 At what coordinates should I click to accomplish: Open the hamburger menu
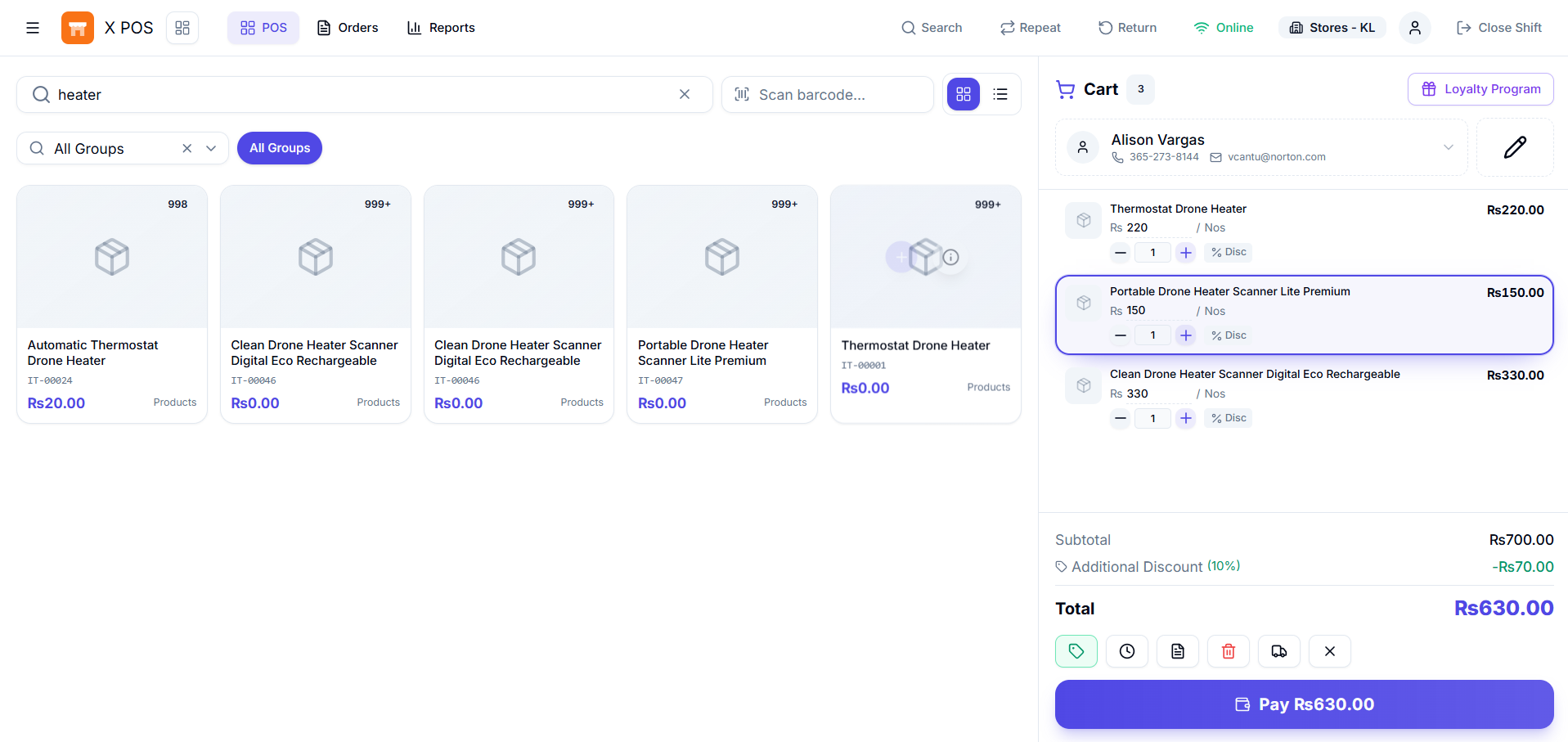(33, 28)
